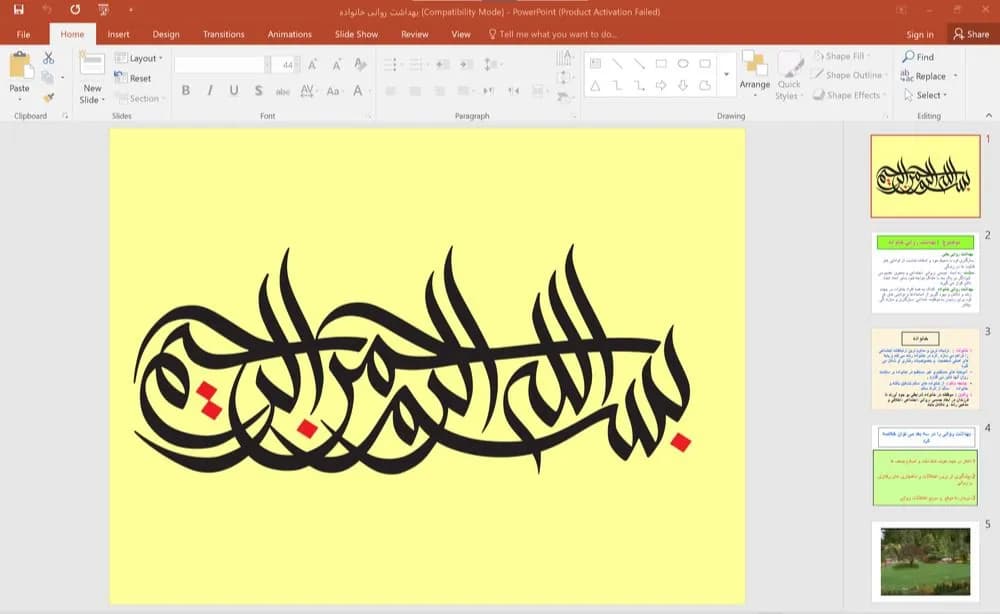Select slide 2 thumbnail with green header
1000x614 pixels.
[x=925, y=273]
